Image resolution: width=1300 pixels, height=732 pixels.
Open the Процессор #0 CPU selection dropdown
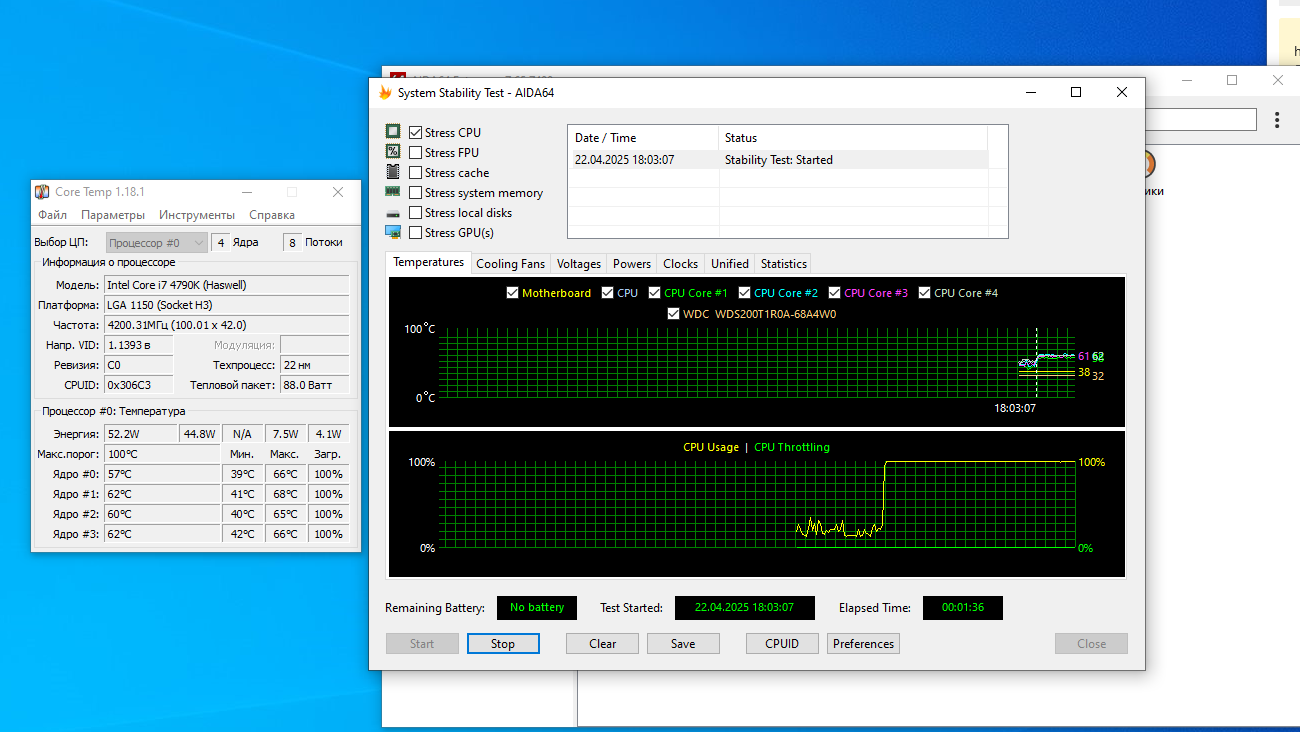pos(156,242)
